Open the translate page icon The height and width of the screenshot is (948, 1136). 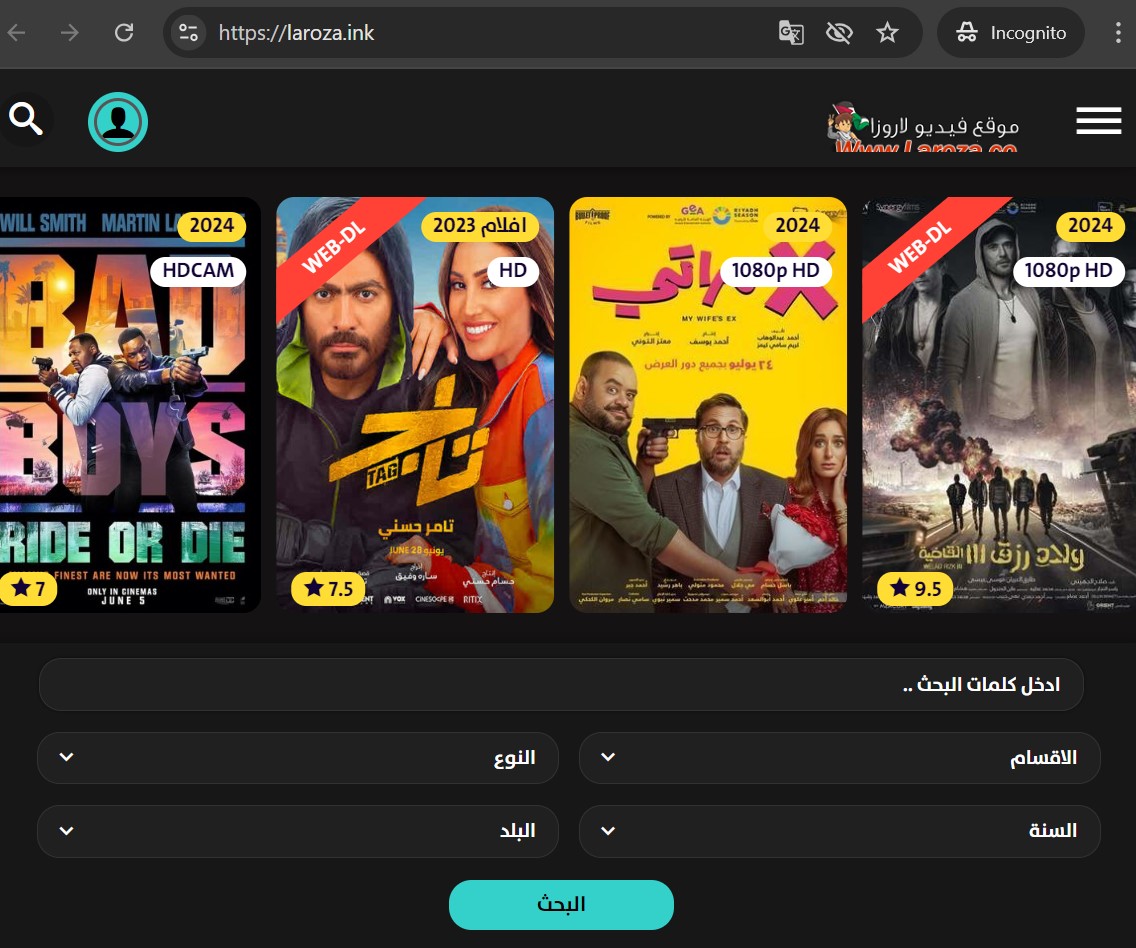point(790,33)
